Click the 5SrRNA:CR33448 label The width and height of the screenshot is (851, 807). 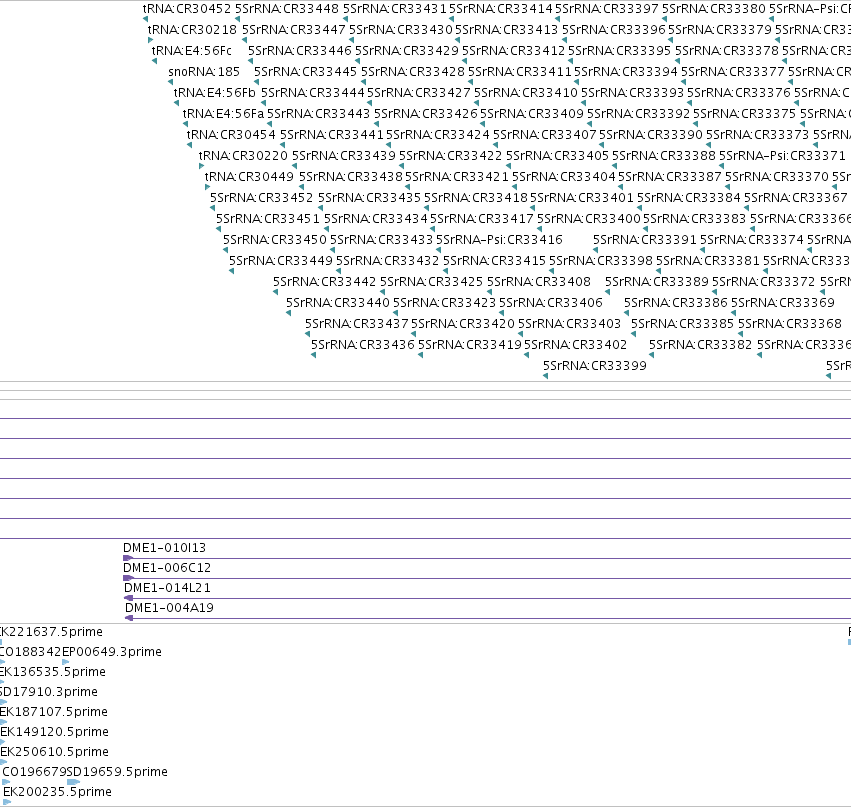coord(287,9)
